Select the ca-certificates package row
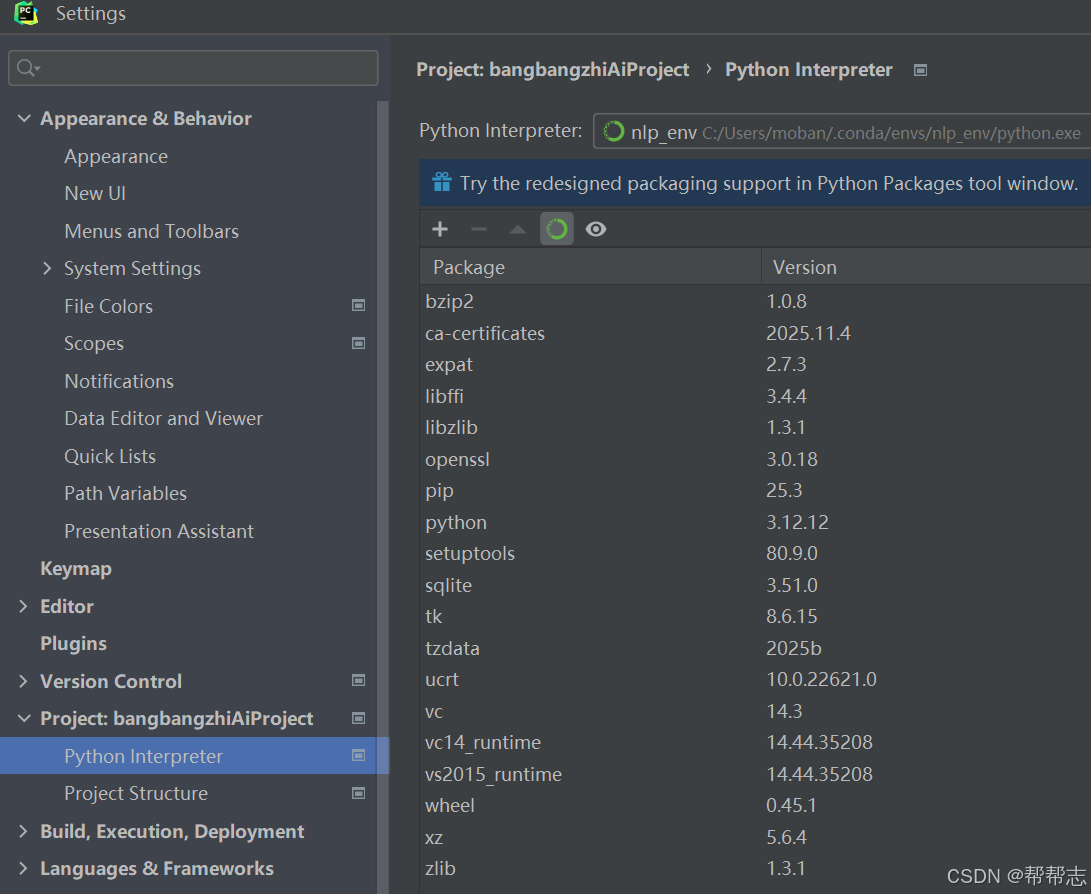 (755, 333)
